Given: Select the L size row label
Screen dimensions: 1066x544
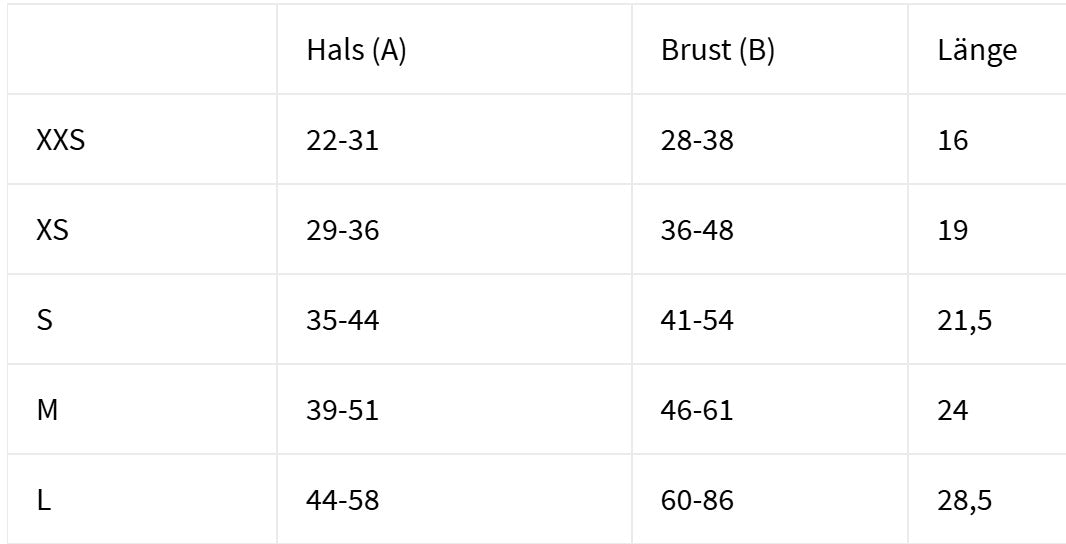Looking at the screenshot, I should (x=43, y=501).
